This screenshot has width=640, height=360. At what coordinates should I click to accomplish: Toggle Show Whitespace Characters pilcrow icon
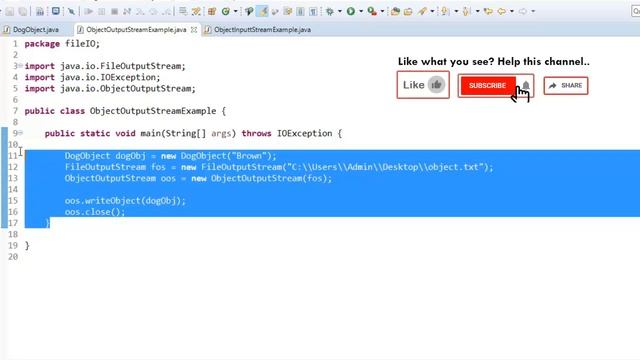[x=313, y=11]
